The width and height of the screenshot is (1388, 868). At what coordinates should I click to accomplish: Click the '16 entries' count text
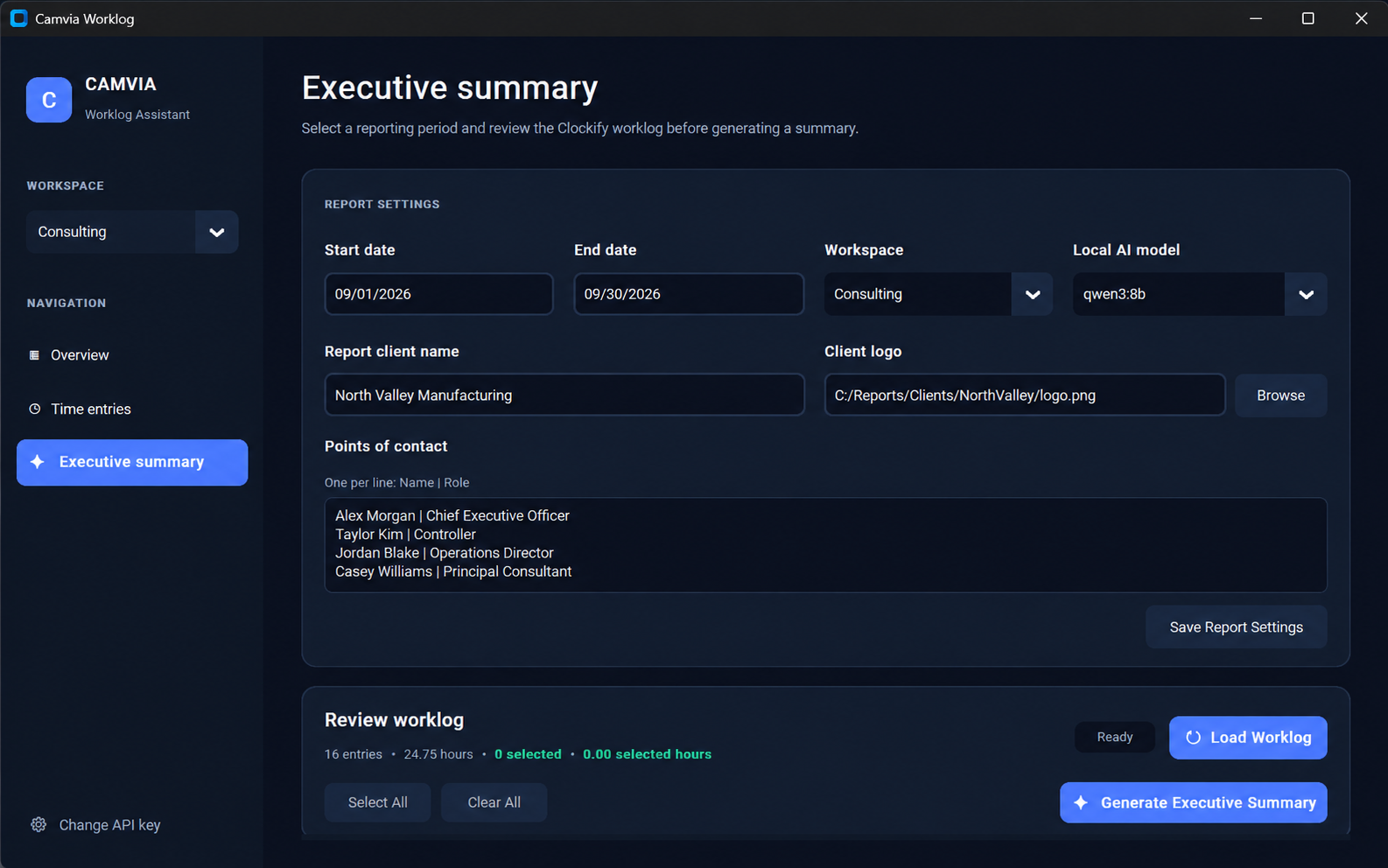coord(354,754)
